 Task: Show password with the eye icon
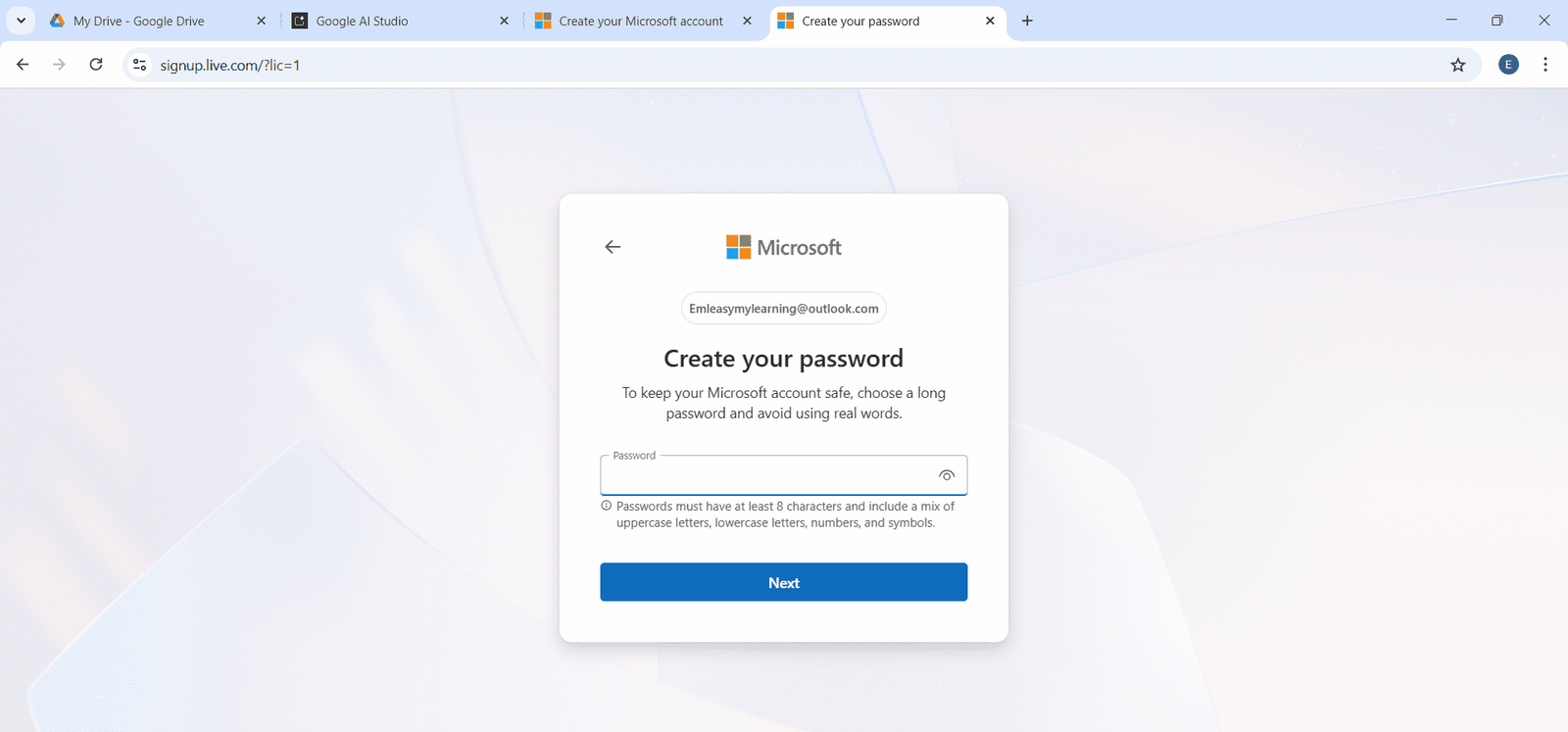[x=947, y=475]
